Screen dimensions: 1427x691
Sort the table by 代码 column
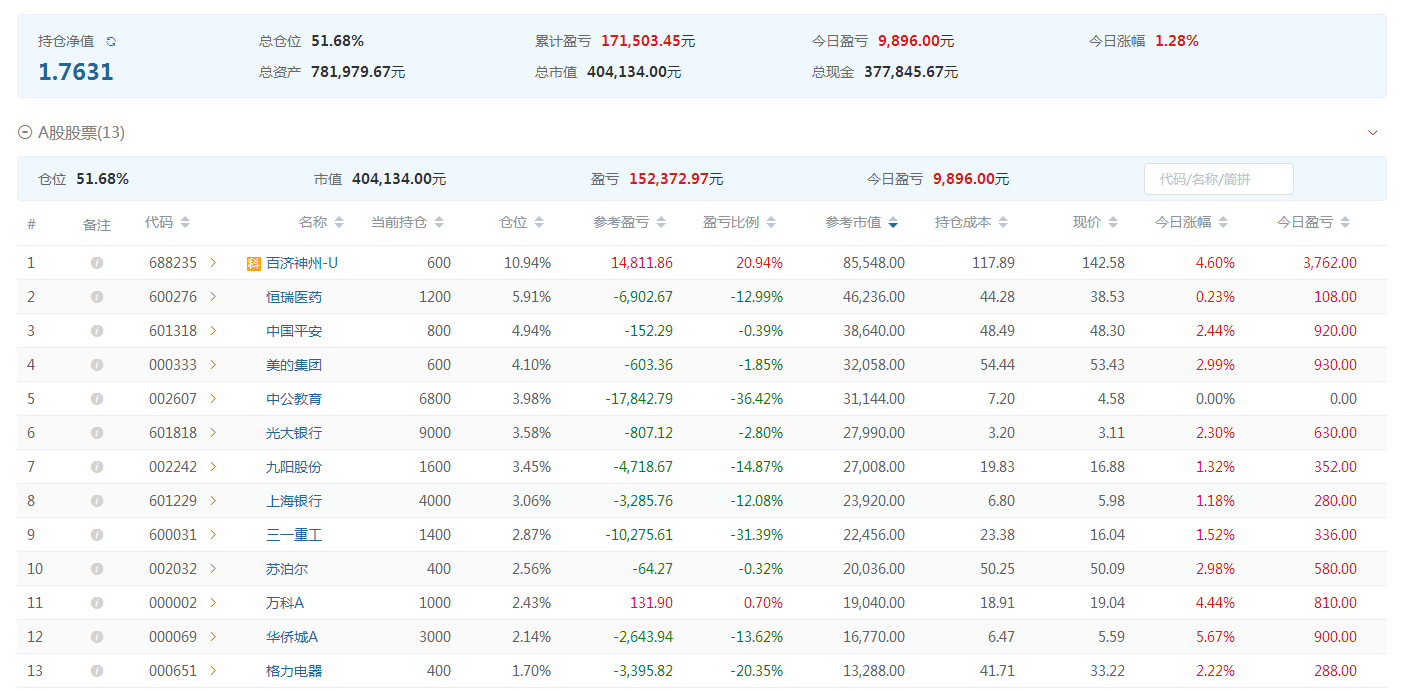point(167,222)
